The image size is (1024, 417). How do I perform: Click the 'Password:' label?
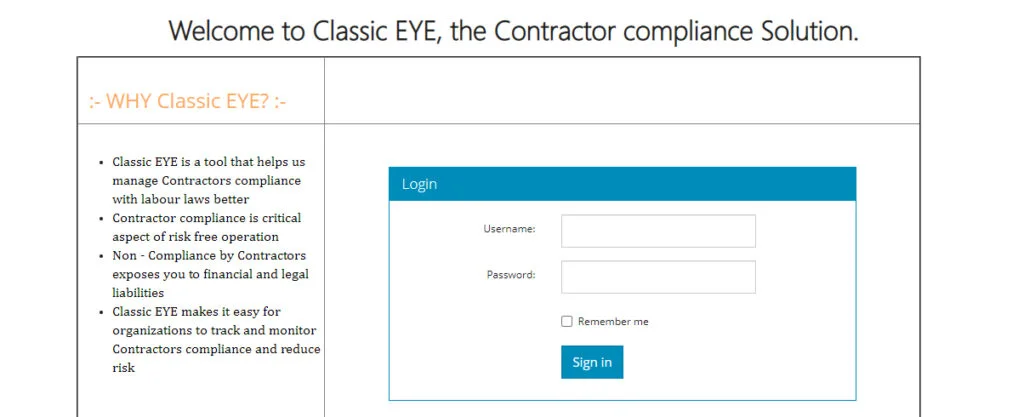coord(511,275)
